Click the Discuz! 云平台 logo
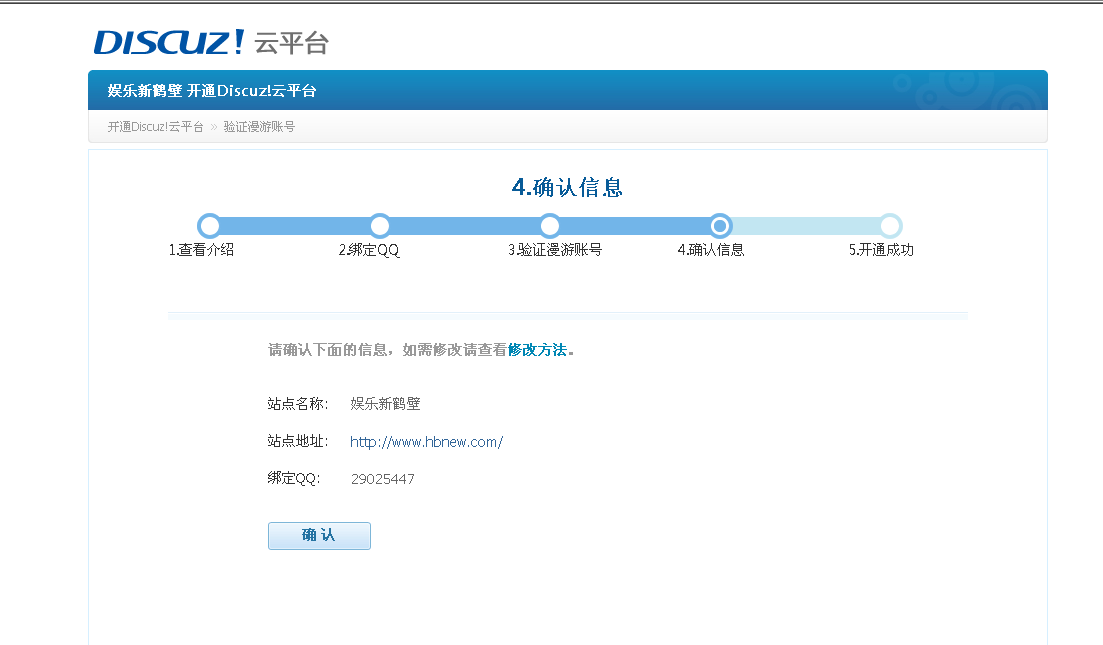Image resolution: width=1103 pixels, height=645 pixels. pos(211,42)
